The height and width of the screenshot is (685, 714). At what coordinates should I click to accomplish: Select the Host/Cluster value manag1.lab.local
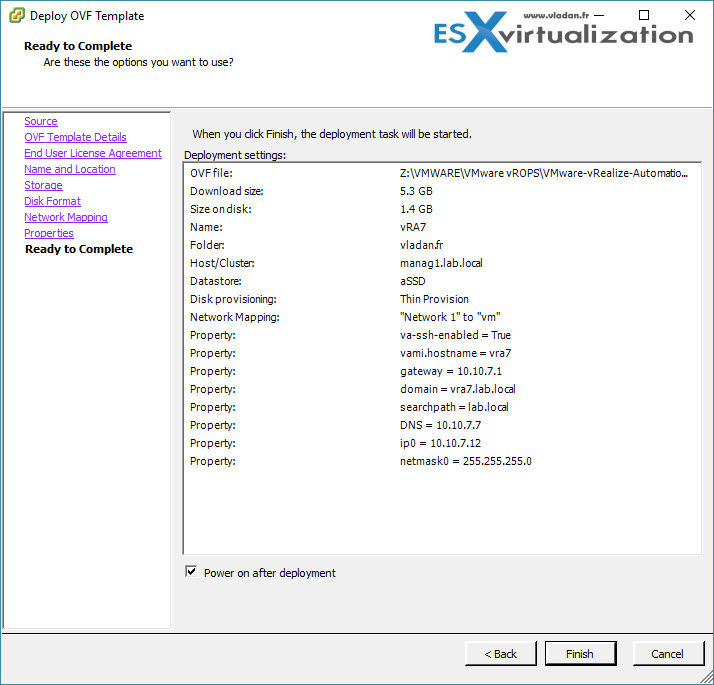tap(441, 263)
